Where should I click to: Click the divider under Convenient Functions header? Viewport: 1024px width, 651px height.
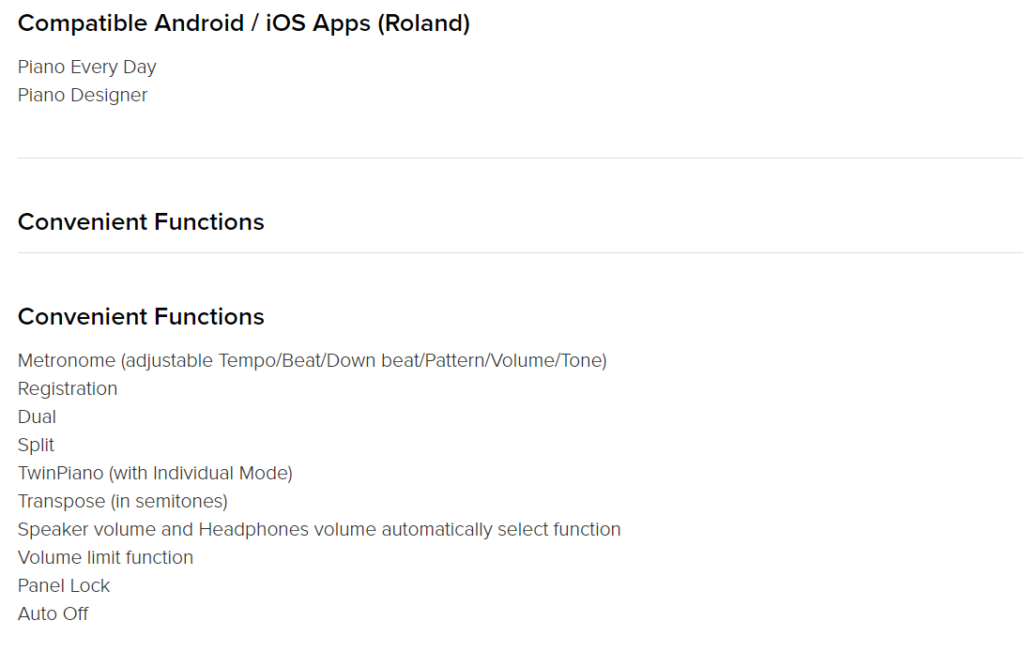coord(520,252)
